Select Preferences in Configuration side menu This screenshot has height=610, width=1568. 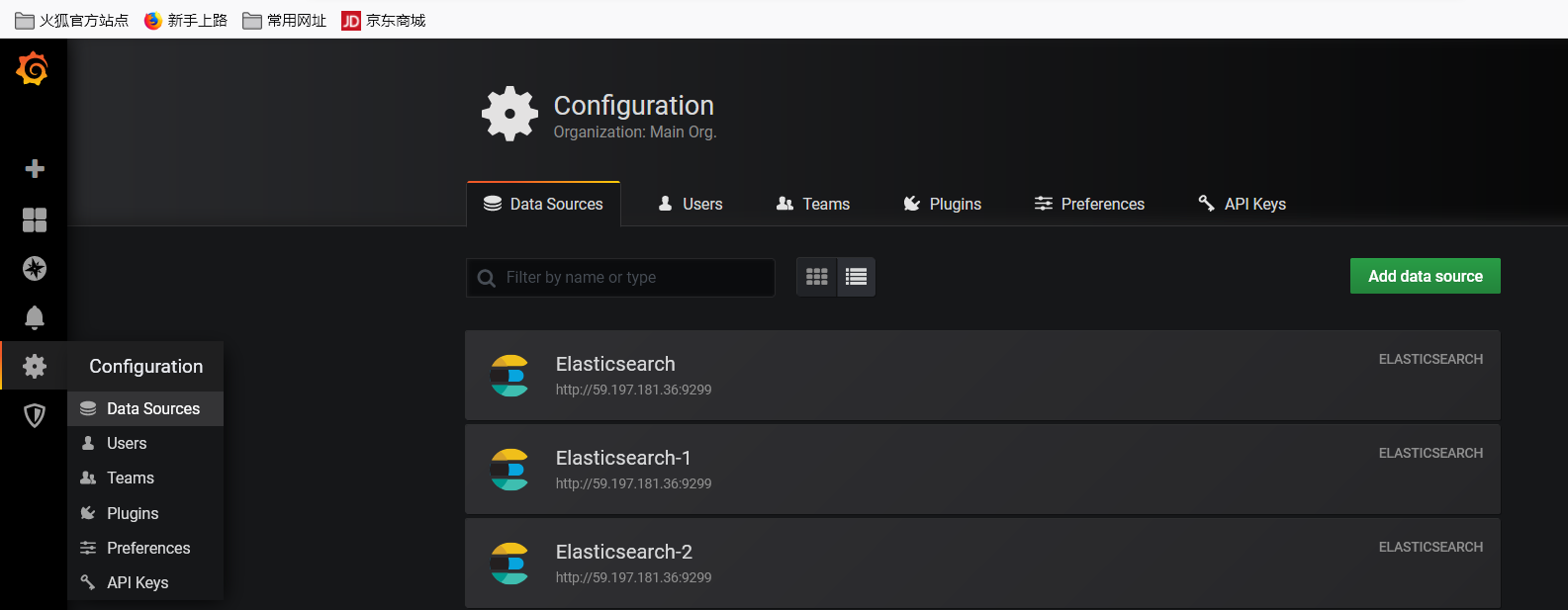click(x=147, y=548)
